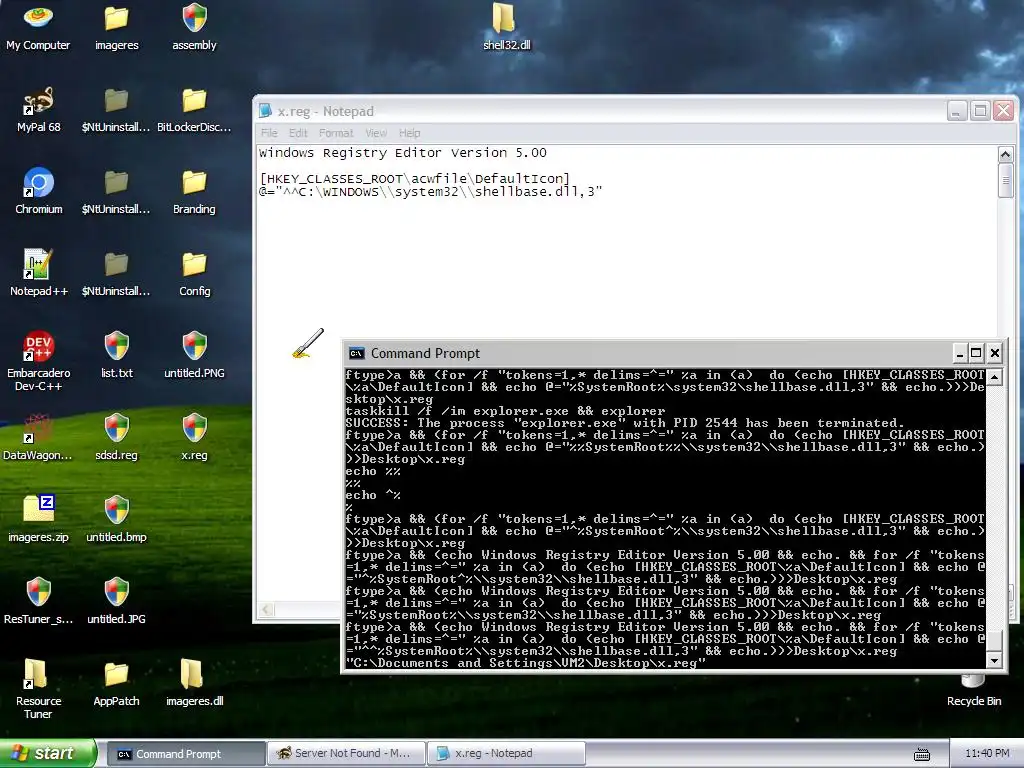The height and width of the screenshot is (768, 1024).
Task: Open the Help menu in Notepad
Action: click(409, 133)
